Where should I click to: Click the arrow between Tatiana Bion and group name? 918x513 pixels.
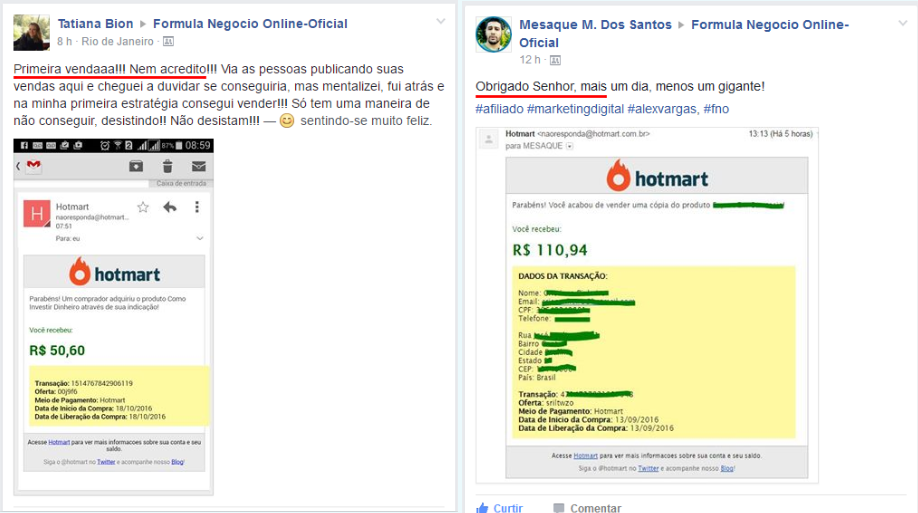[x=143, y=24]
